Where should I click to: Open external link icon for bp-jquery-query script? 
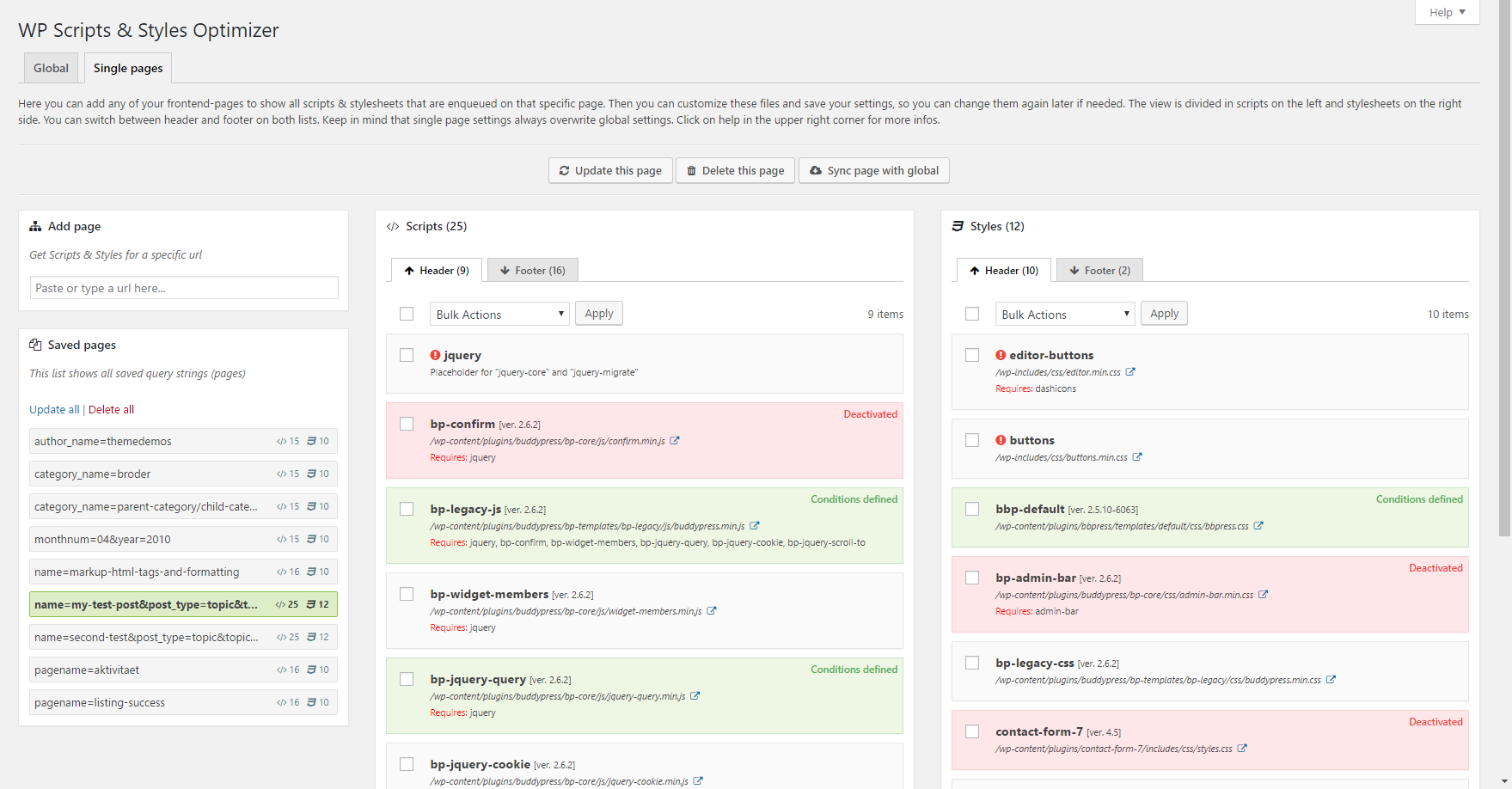[x=695, y=696]
